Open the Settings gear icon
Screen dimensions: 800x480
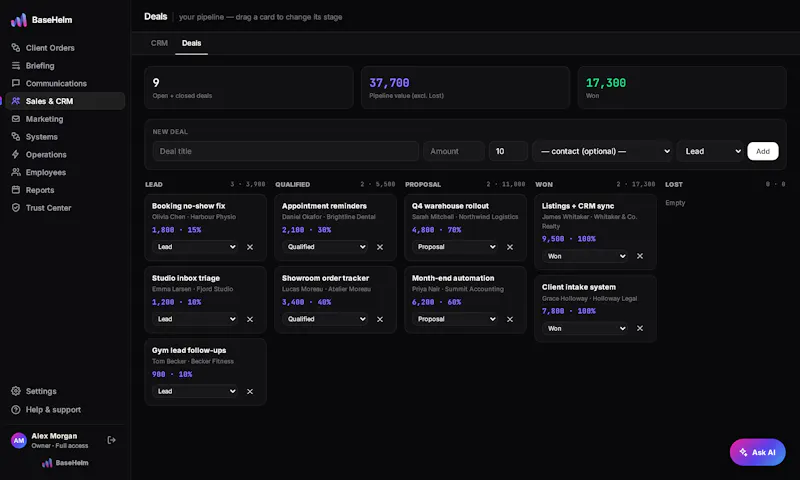(x=16, y=391)
